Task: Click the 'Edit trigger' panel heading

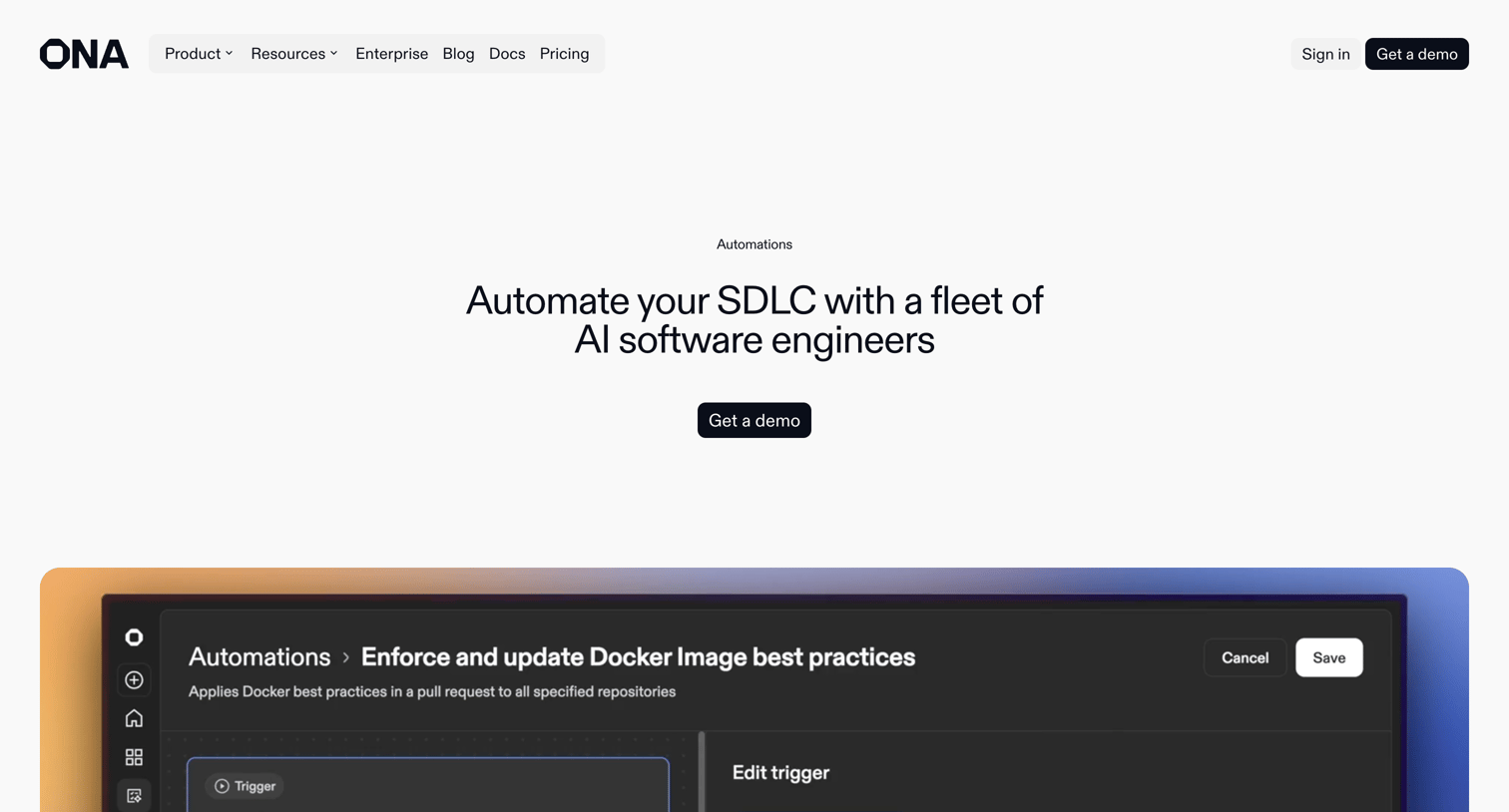Action: coord(780,772)
